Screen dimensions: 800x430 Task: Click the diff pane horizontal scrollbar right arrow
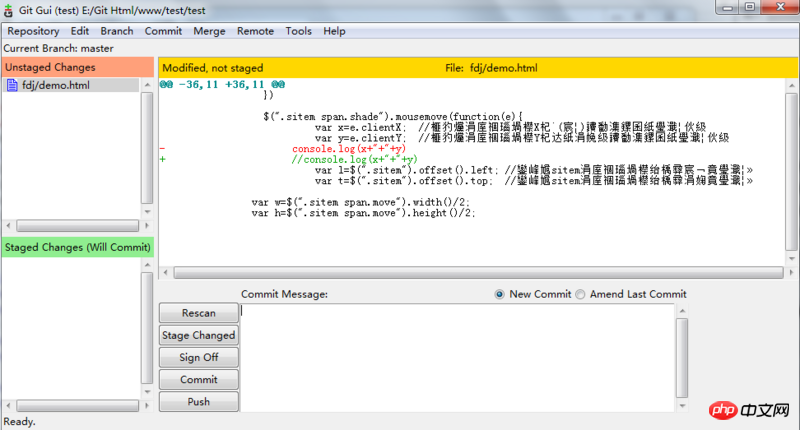click(x=791, y=272)
